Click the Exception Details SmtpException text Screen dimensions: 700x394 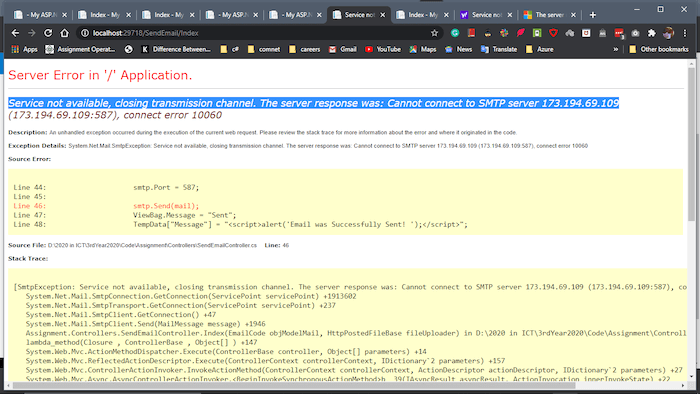pyautogui.click(x=328, y=146)
